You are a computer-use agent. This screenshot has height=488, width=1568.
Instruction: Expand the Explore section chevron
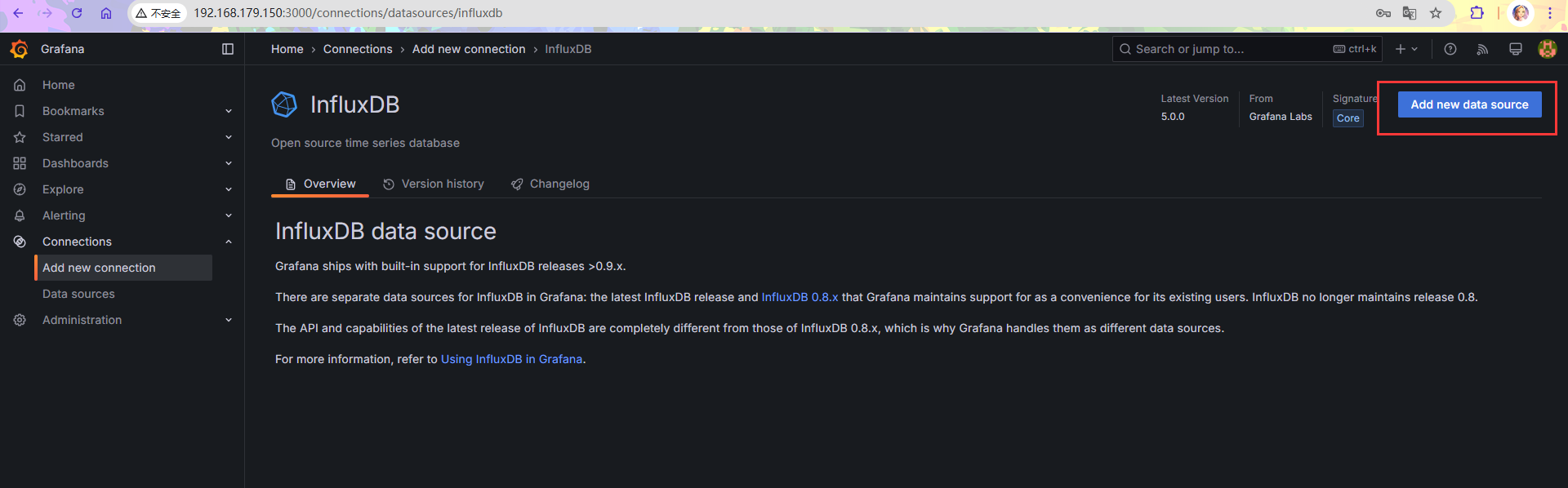click(229, 189)
